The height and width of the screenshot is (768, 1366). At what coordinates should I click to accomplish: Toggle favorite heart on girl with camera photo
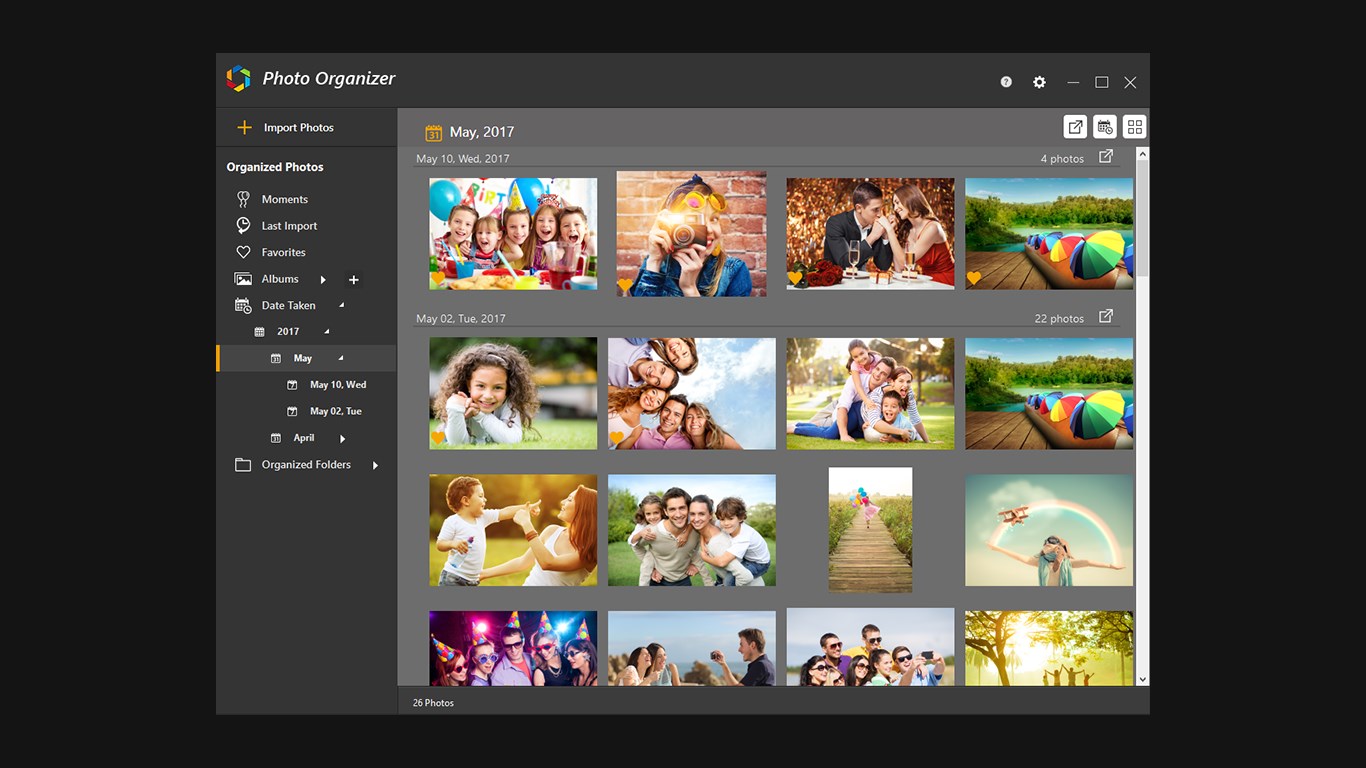(x=625, y=285)
